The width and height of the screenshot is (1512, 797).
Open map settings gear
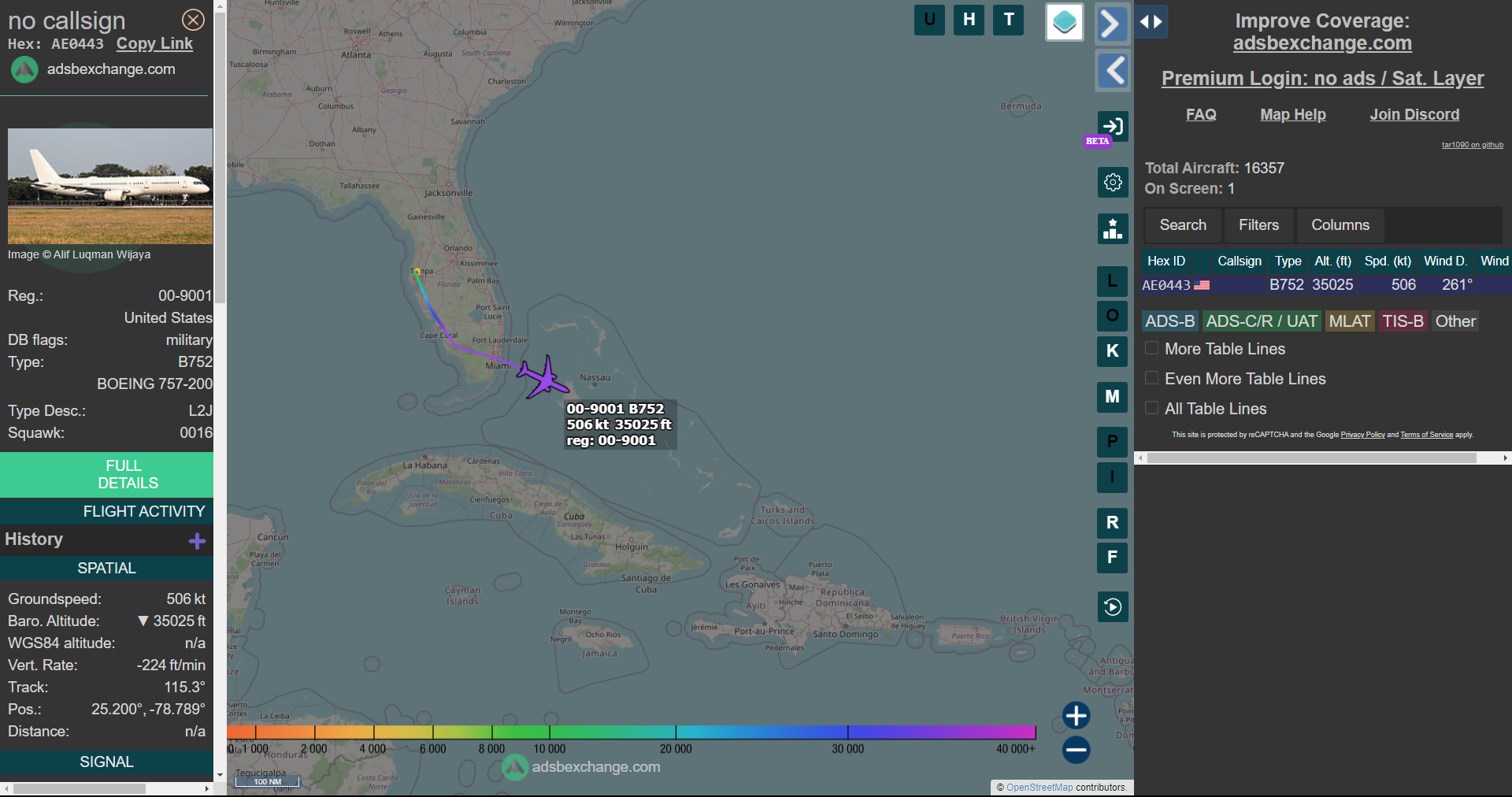(x=1113, y=182)
